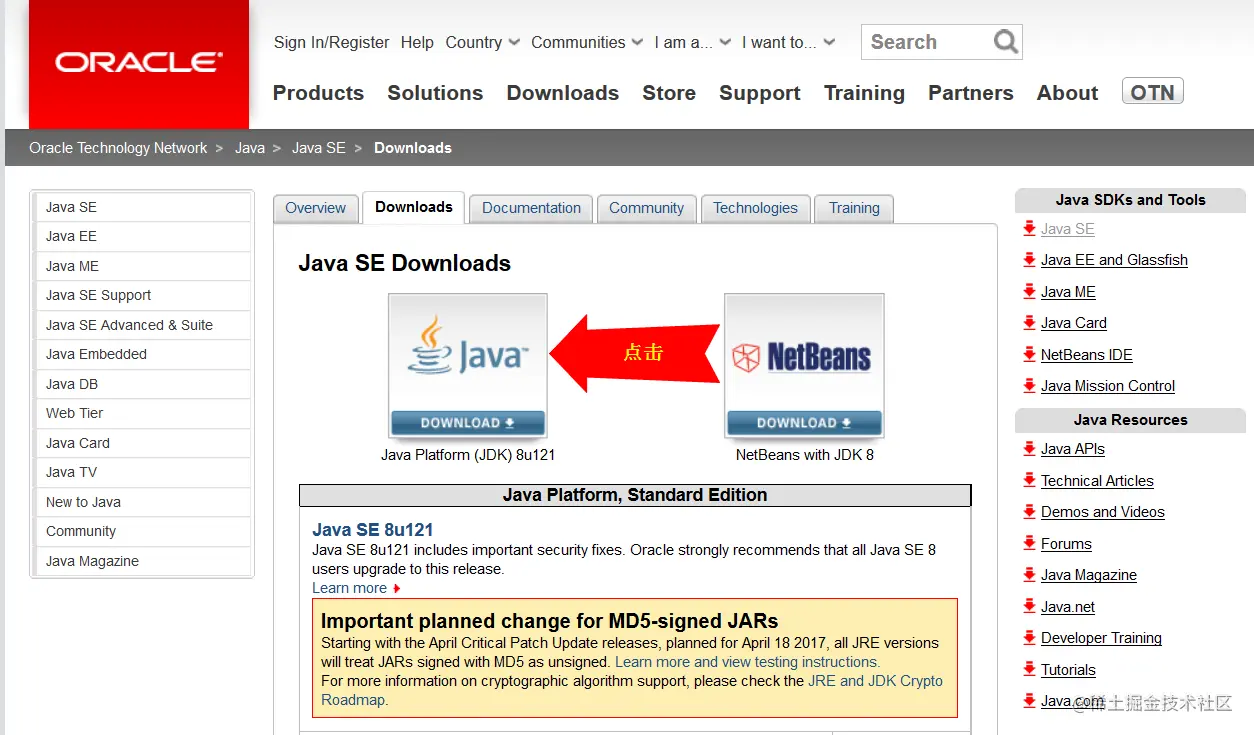Open the Partners menu
1254x735 pixels.
point(970,93)
